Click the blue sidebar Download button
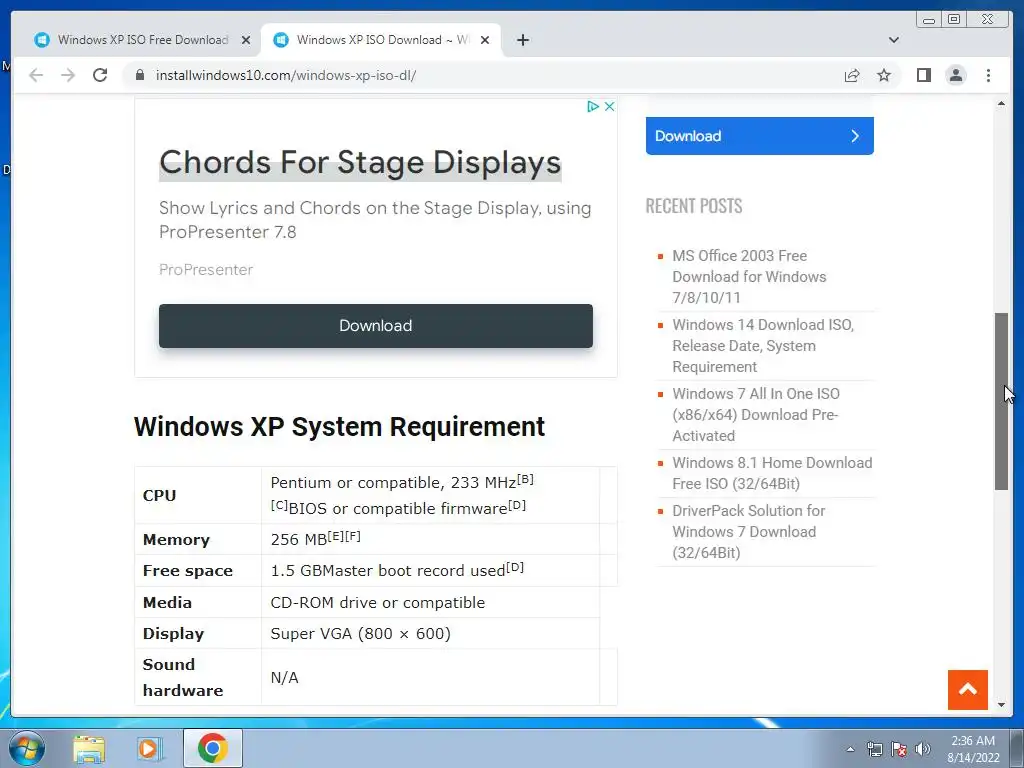The image size is (1024, 768). 760,136
